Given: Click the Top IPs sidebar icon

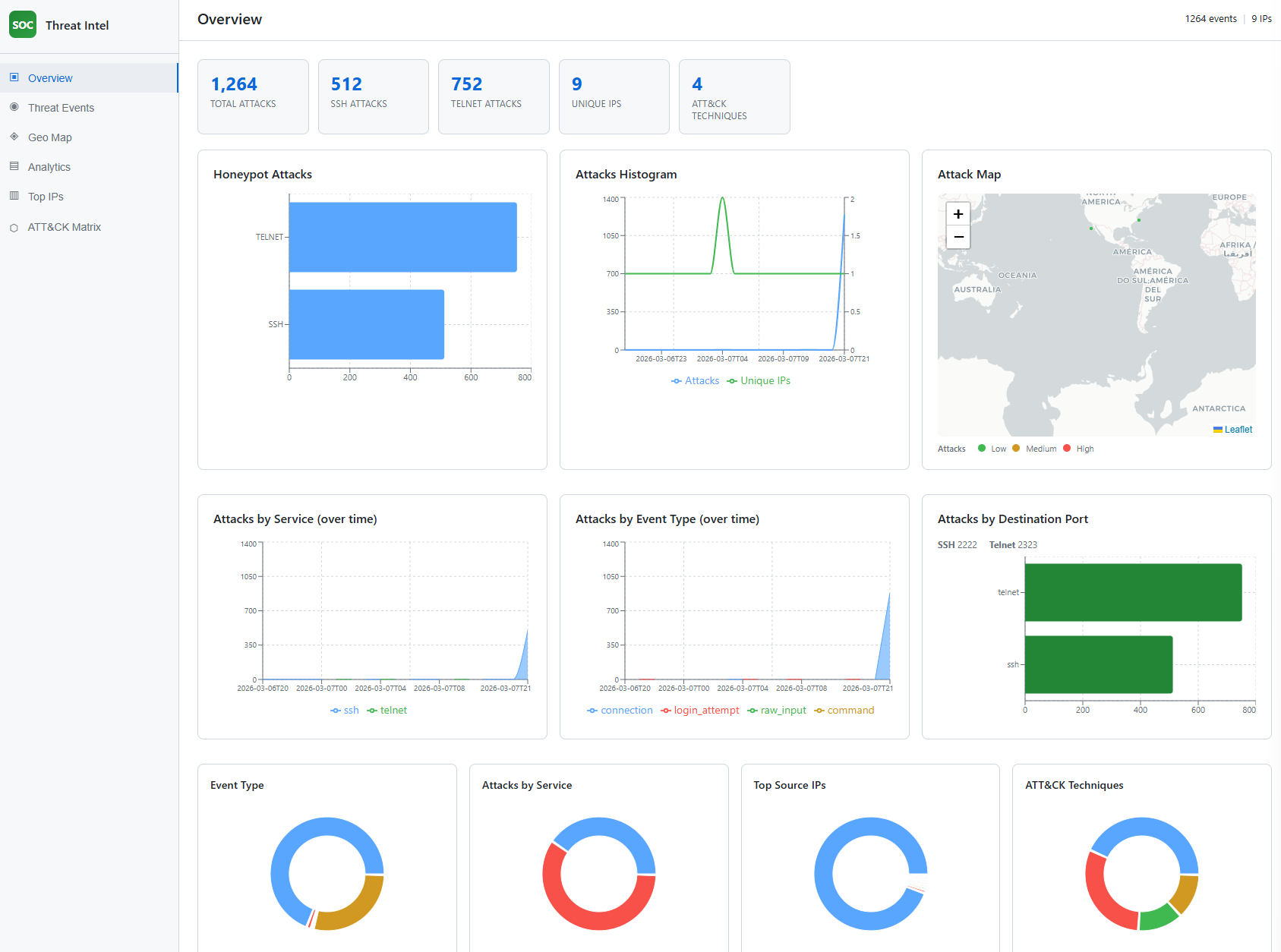Looking at the screenshot, I should pyautogui.click(x=14, y=196).
